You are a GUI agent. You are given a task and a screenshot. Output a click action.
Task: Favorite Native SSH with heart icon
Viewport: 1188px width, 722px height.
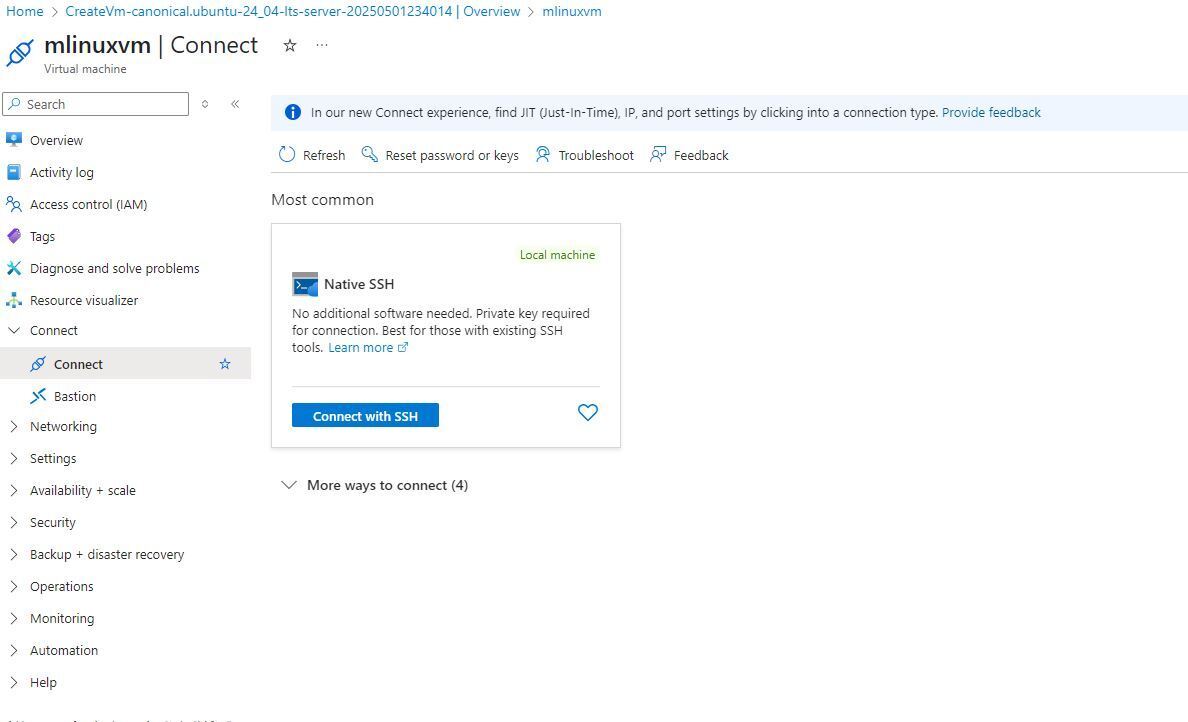click(x=588, y=412)
